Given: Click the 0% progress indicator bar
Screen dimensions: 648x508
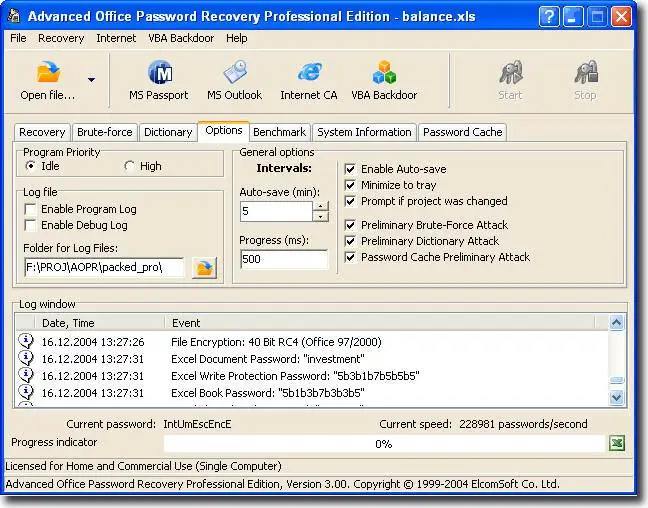Looking at the screenshot, I should pyautogui.click(x=384, y=444).
